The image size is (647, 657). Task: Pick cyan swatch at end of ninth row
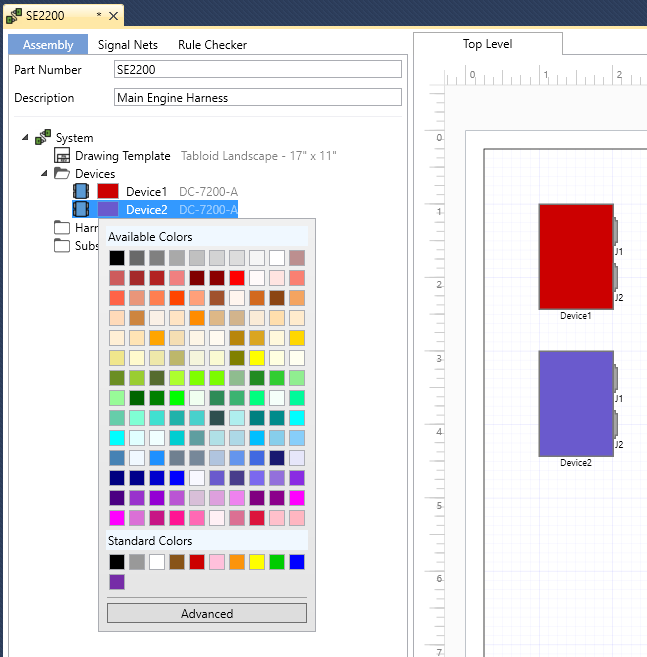click(x=297, y=418)
